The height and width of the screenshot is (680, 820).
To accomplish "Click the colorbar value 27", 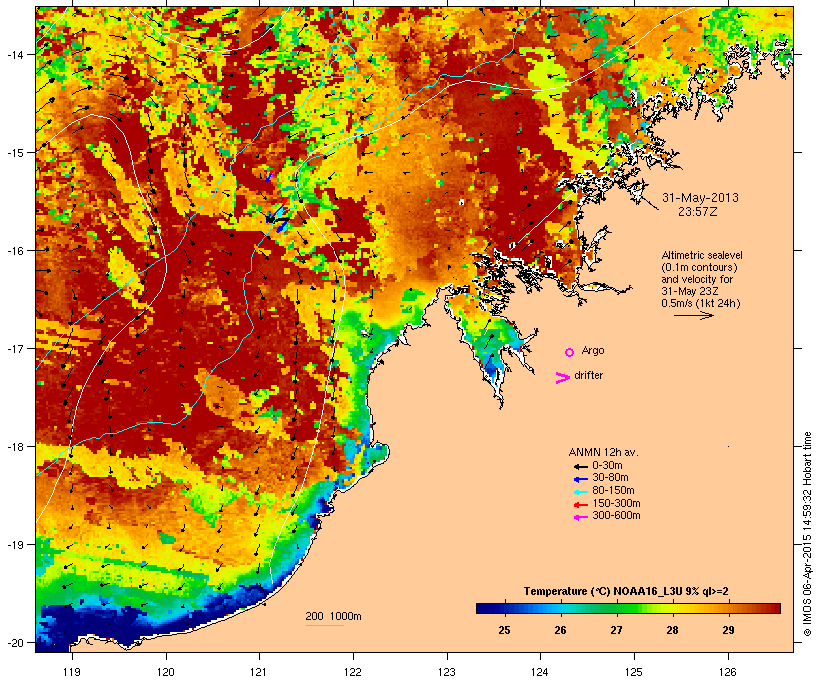I will [617, 630].
